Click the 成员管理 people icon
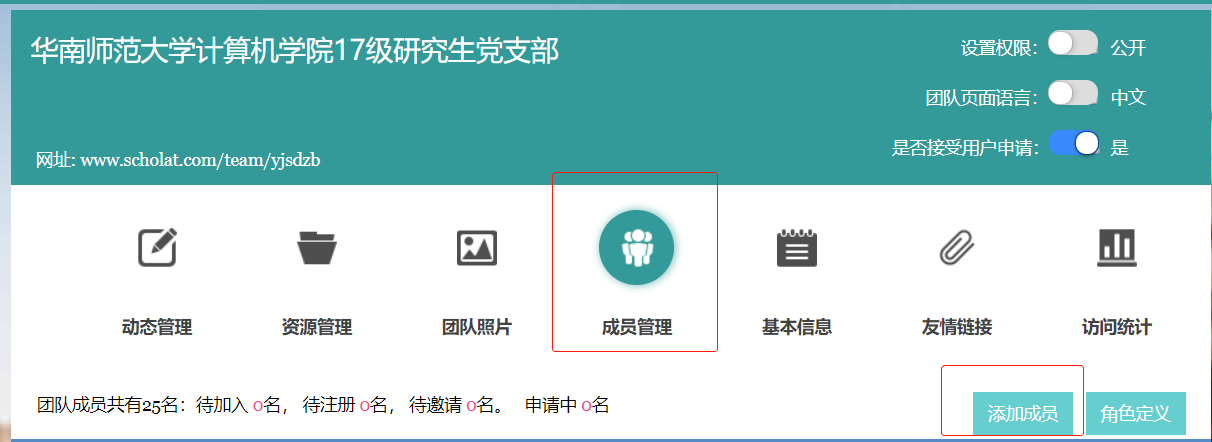This screenshot has width=1212, height=442. point(636,247)
